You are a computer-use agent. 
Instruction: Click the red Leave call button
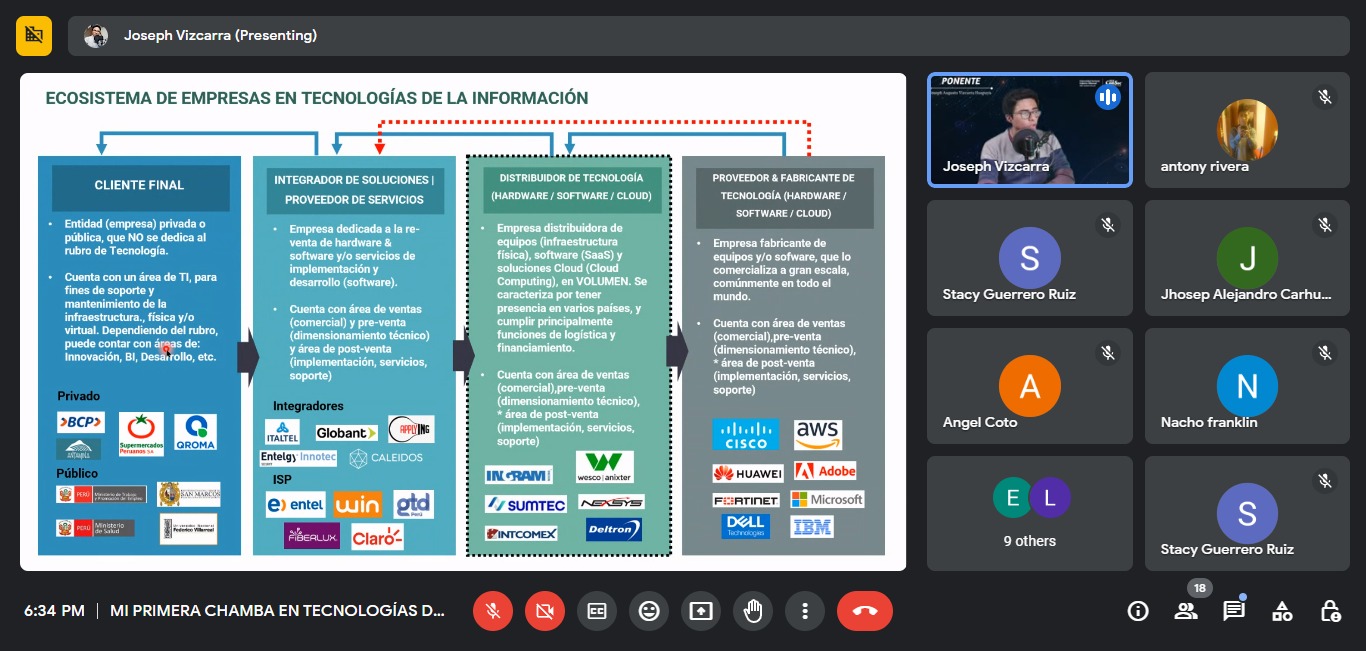click(x=865, y=611)
